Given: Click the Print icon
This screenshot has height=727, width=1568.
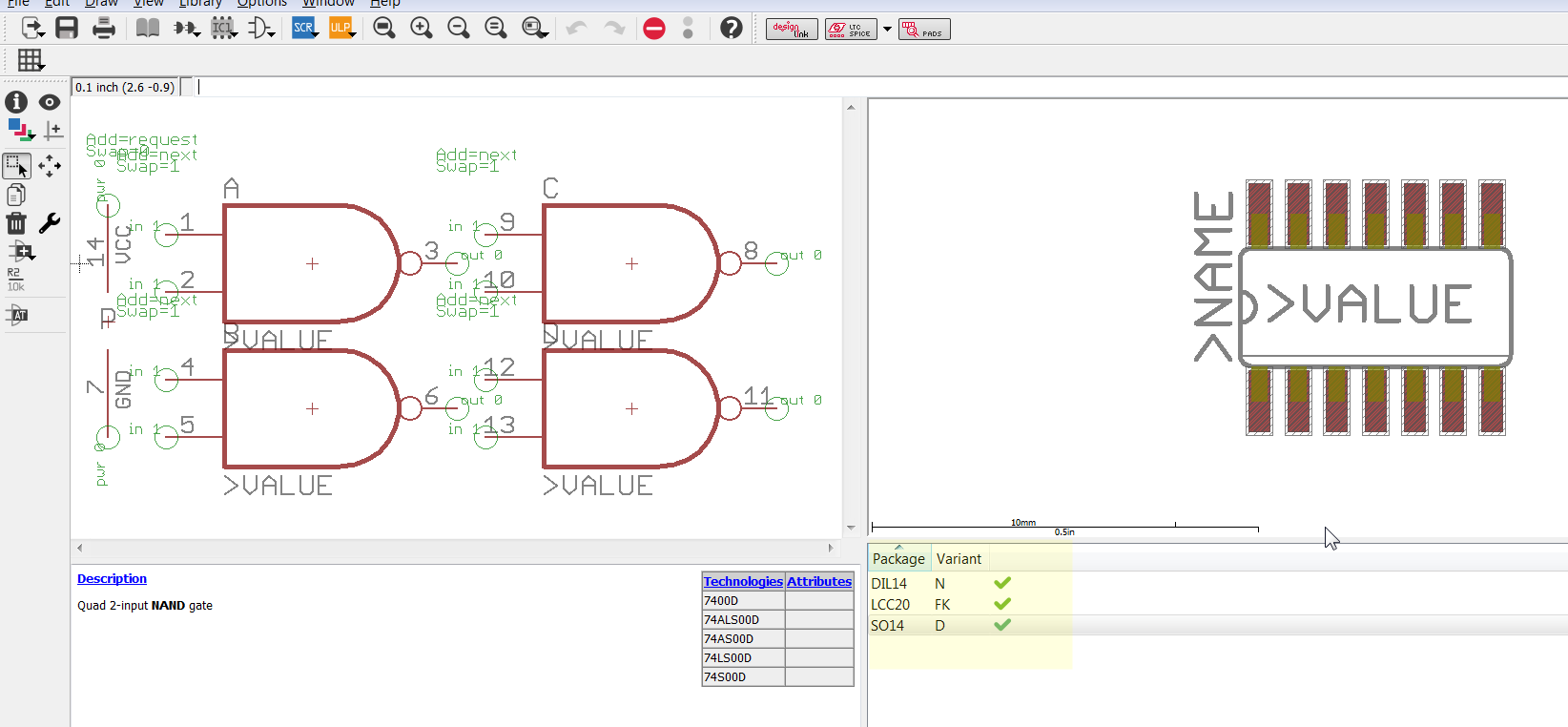Looking at the screenshot, I should (x=103, y=29).
